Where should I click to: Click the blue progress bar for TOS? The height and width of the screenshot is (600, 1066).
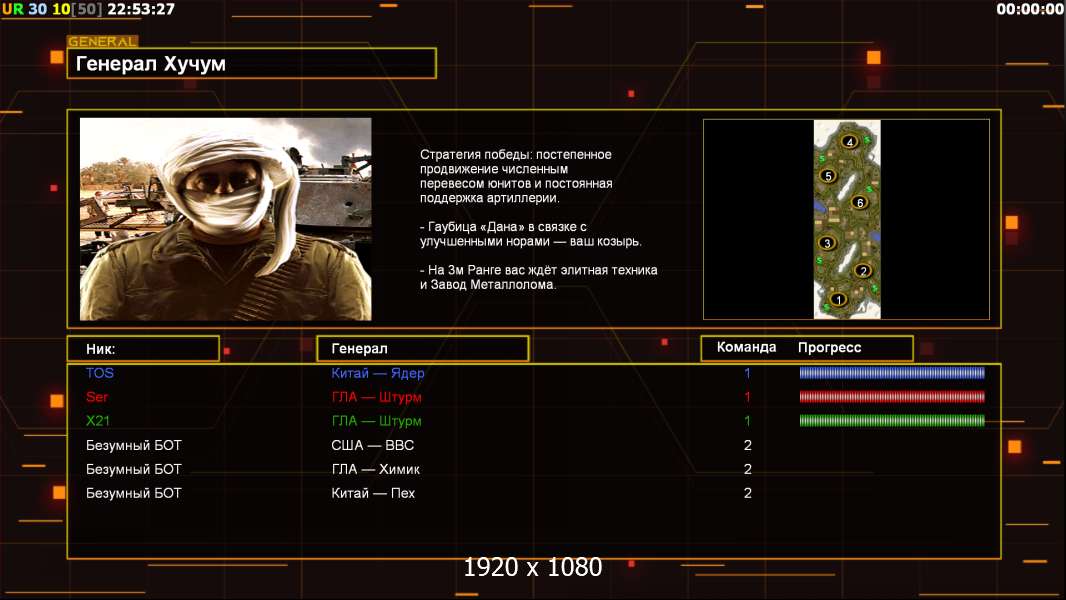pyautogui.click(x=892, y=373)
